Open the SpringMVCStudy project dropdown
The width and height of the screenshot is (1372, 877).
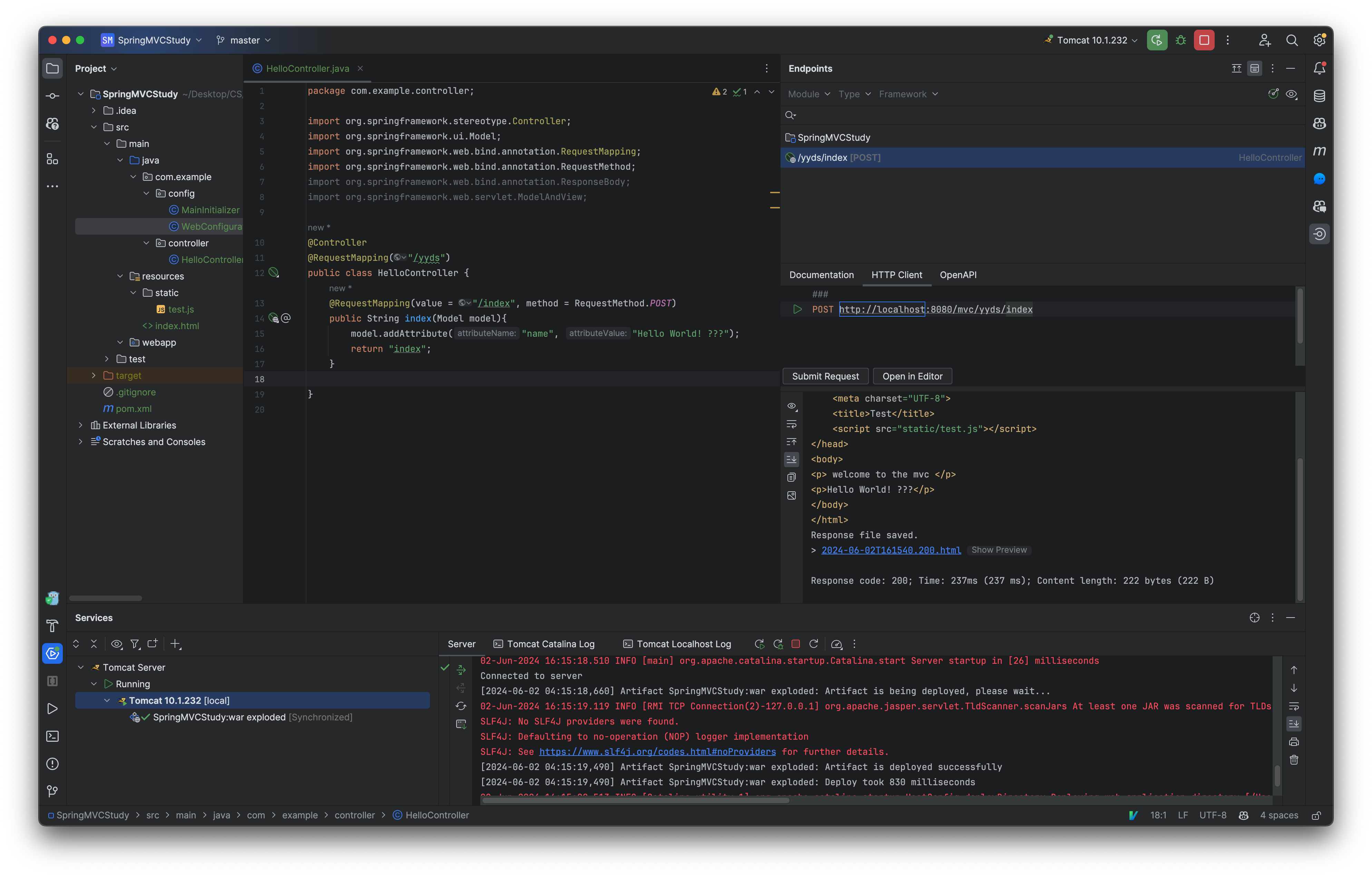pyautogui.click(x=151, y=40)
